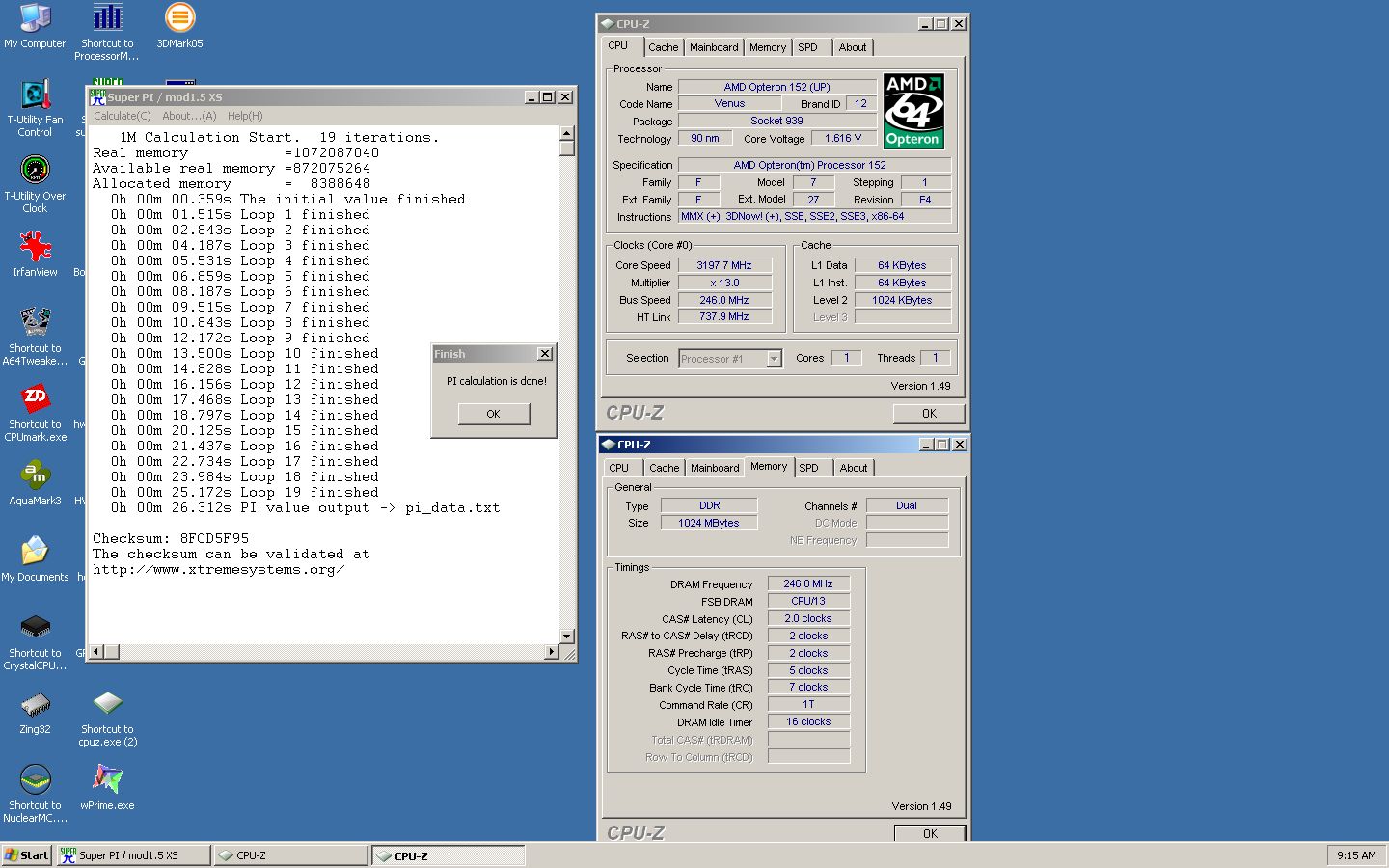The height and width of the screenshot is (868, 1389).
Task: Click the Start button on taskbar
Action: point(26,855)
